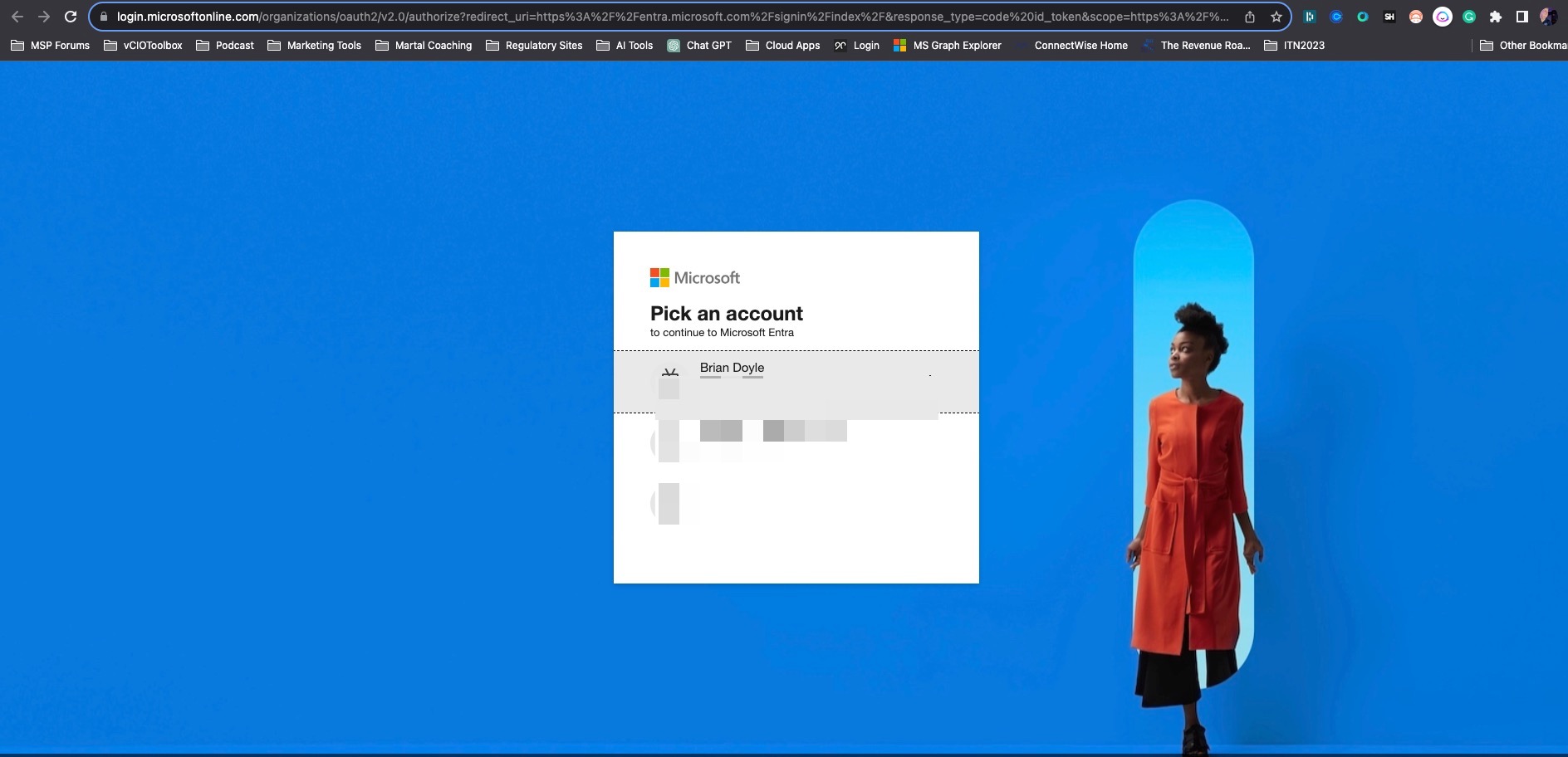Open the Login bookmark

(x=857, y=46)
